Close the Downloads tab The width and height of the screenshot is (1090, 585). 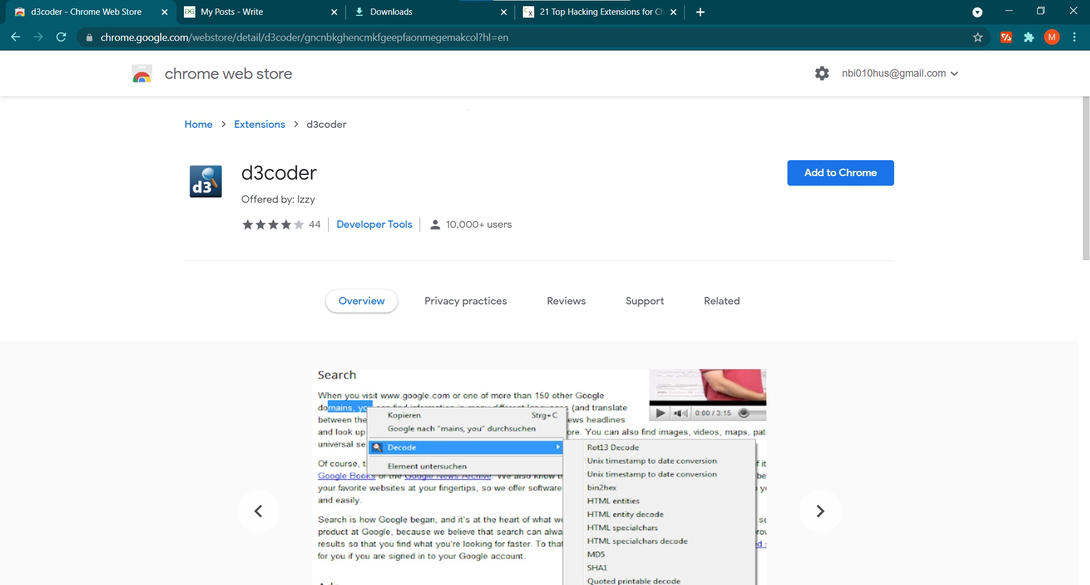point(504,12)
